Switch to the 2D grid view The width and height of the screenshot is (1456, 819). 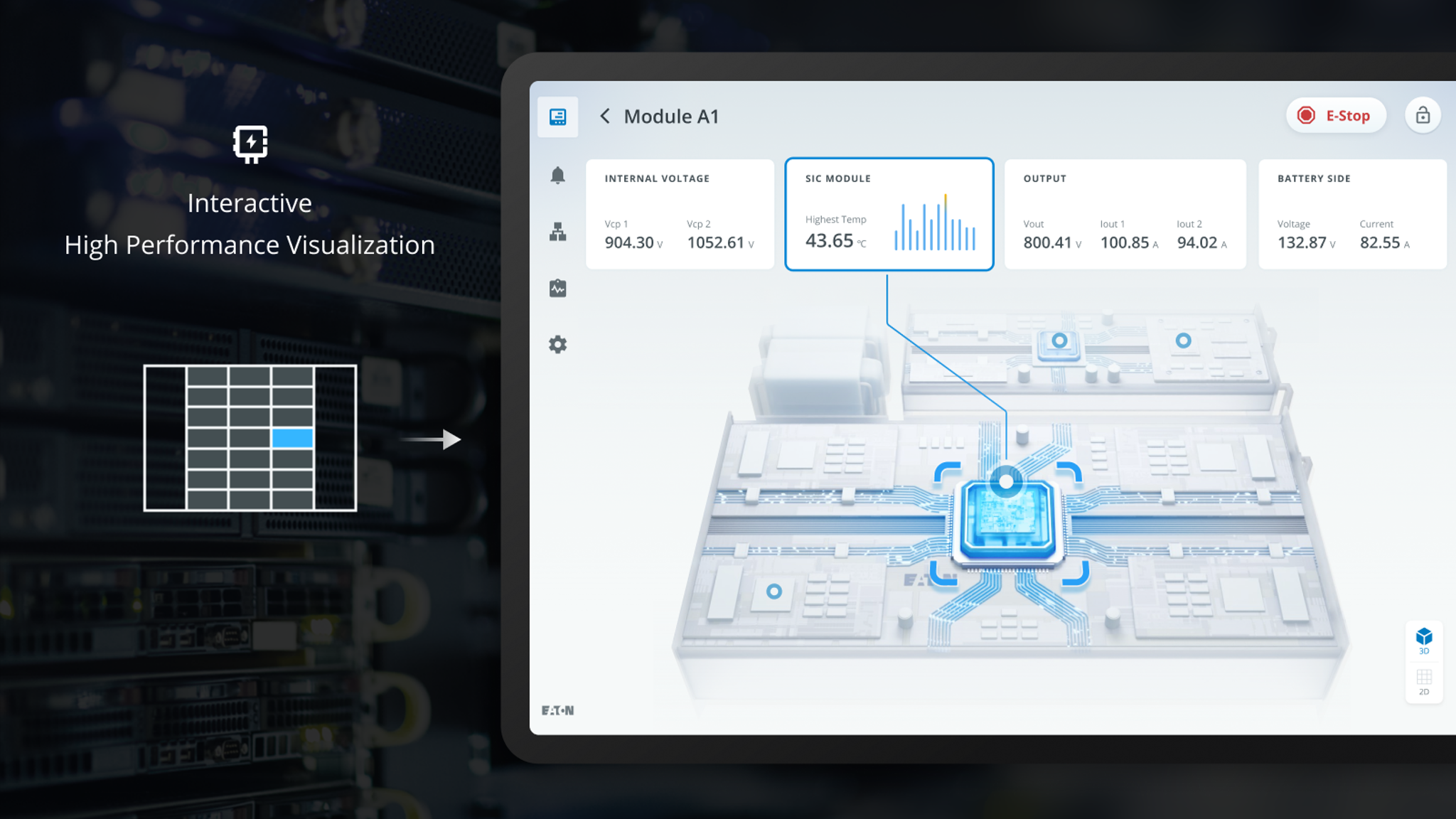1424,682
